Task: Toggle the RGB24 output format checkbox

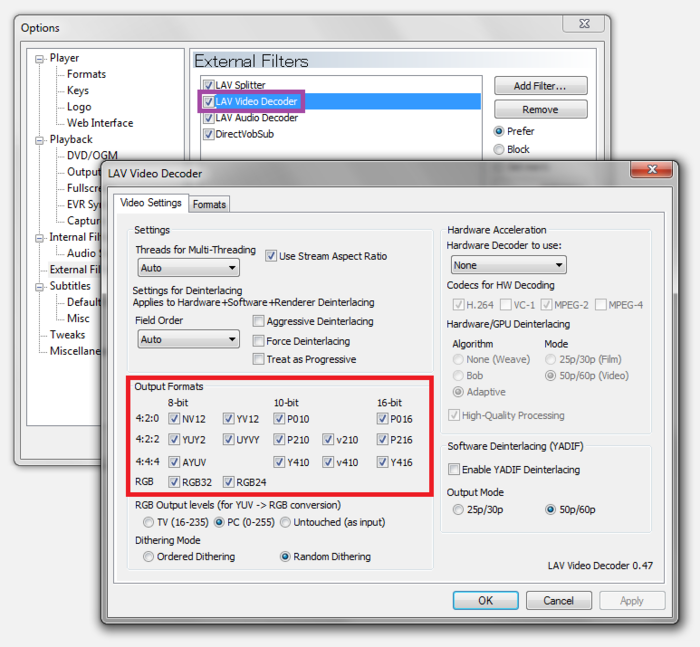Action: coord(229,482)
